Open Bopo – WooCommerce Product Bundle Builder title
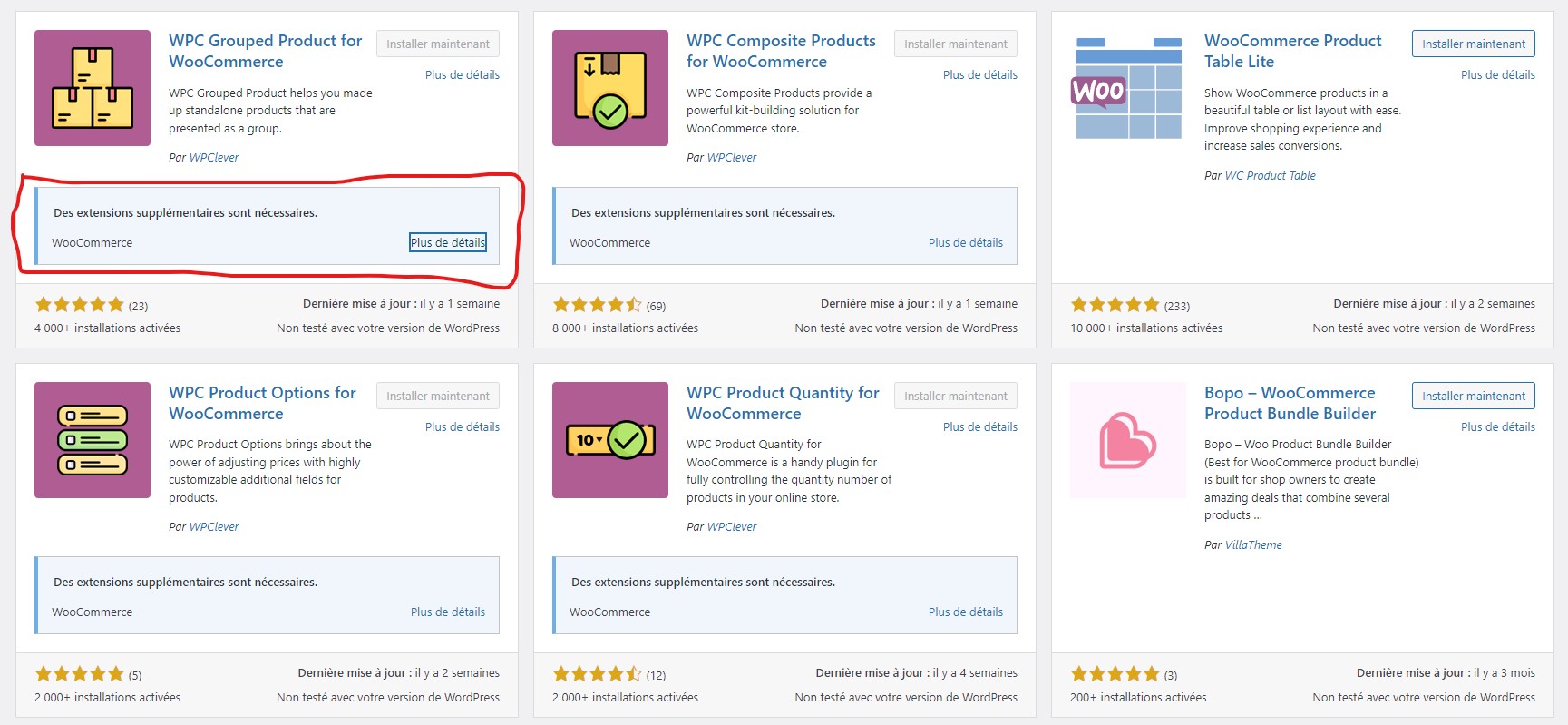The height and width of the screenshot is (725, 1568). click(x=1290, y=403)
